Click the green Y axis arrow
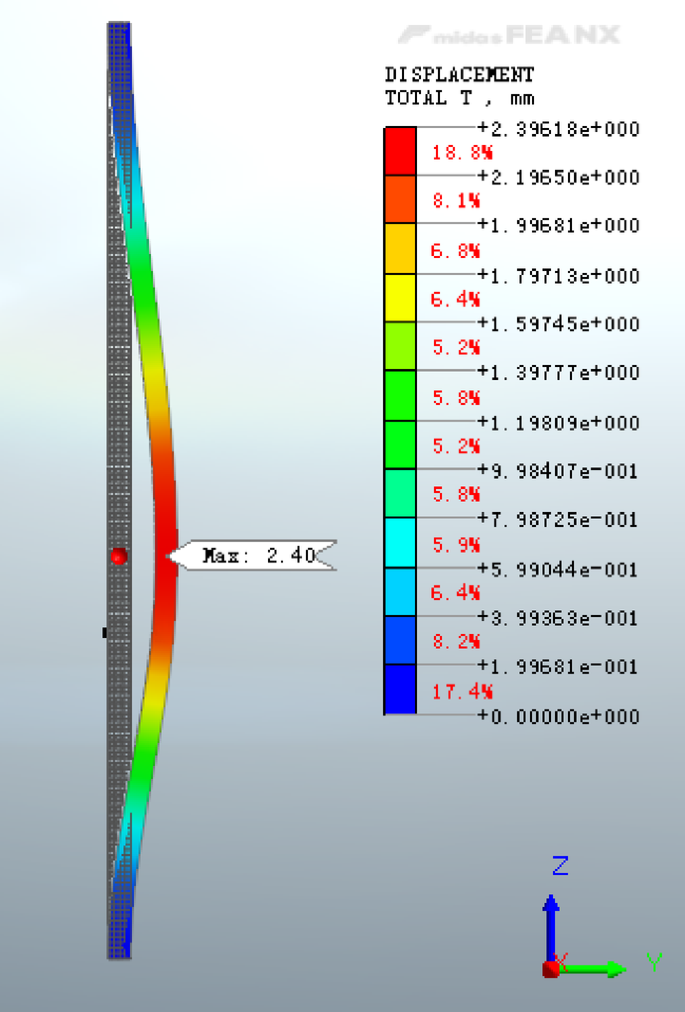The image size is (685, 1012). [598, 968]
